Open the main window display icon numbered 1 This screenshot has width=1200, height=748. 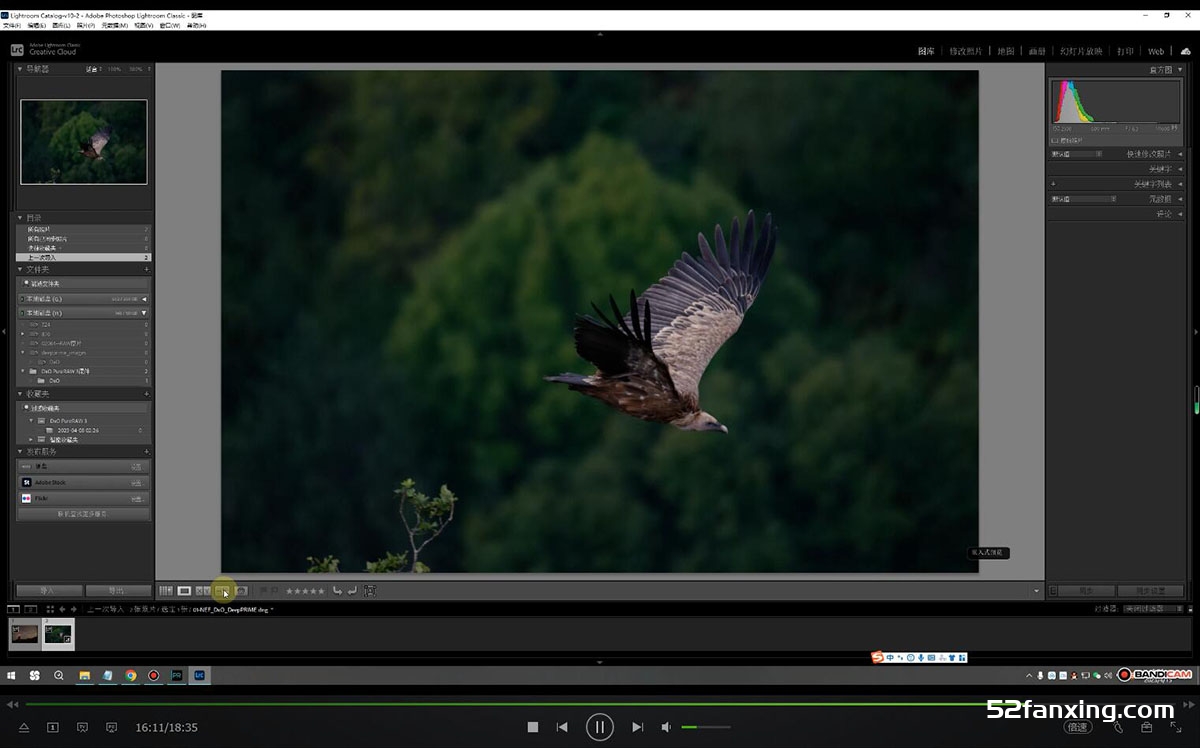(x=13, y=609)
